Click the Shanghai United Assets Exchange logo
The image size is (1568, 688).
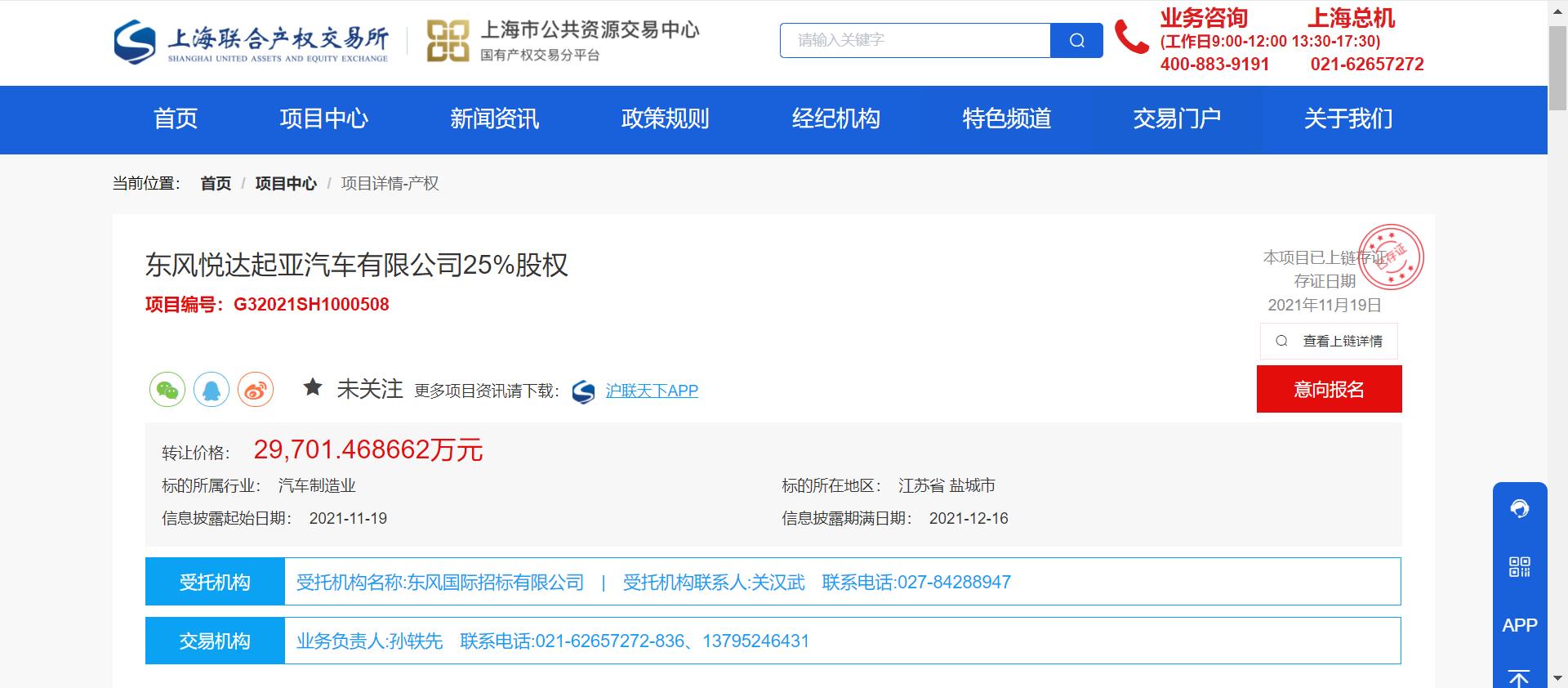pos(251,42)
